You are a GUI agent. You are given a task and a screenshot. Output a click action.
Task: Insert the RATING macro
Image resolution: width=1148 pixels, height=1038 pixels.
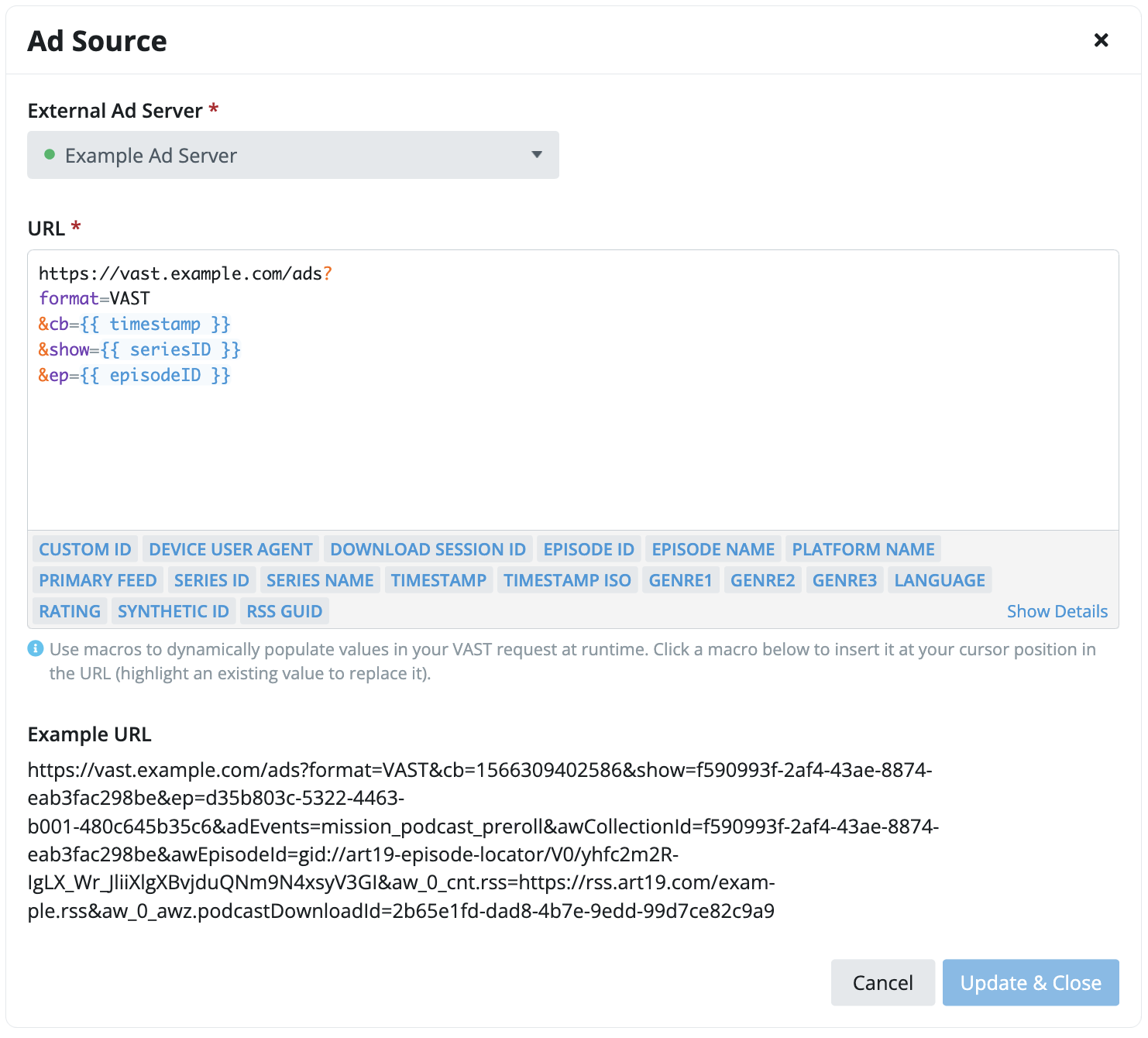tap(70, 611)
